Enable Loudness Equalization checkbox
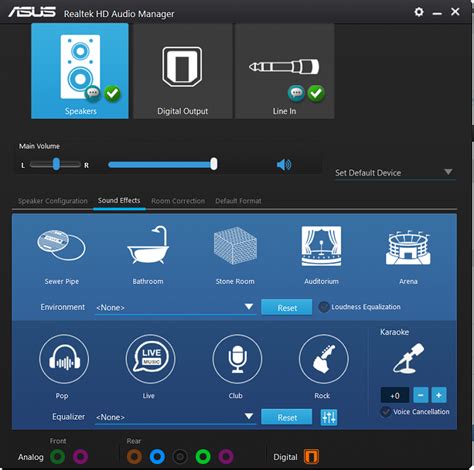 324,307
